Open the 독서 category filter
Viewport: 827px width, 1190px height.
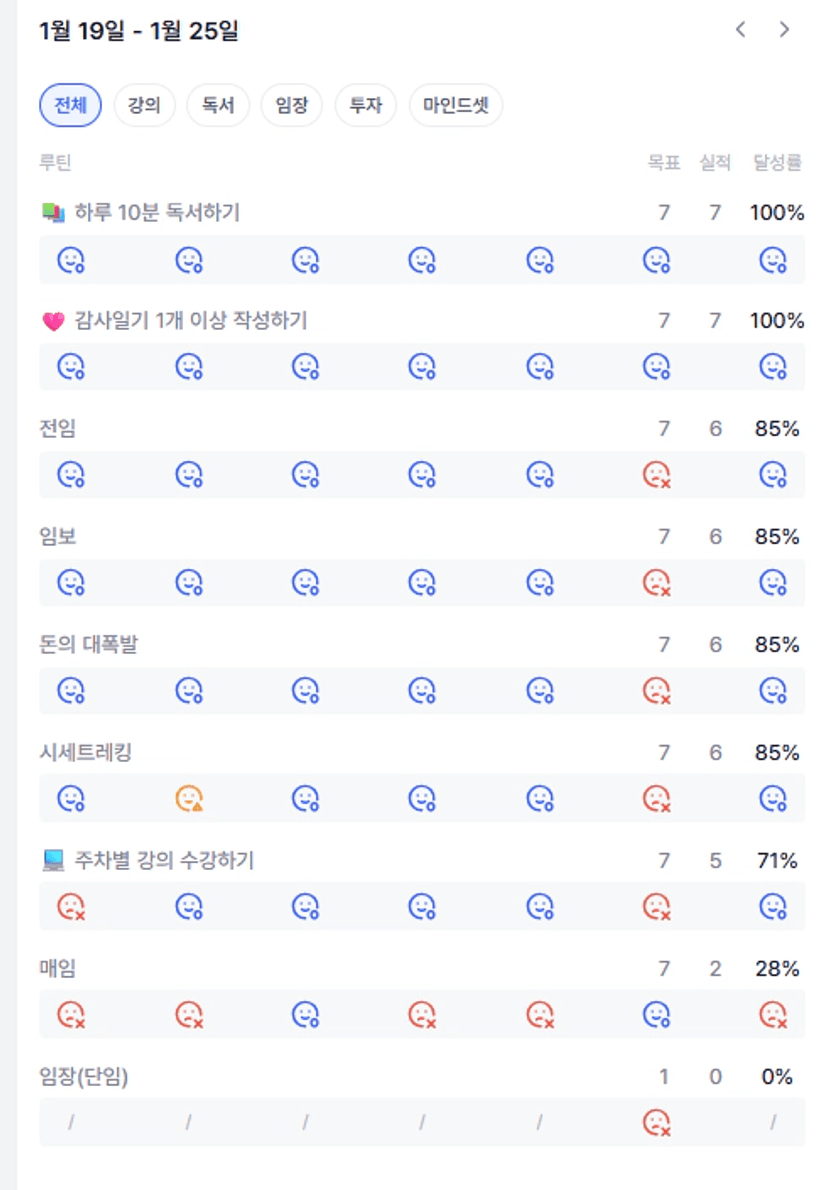coord(217,105)
